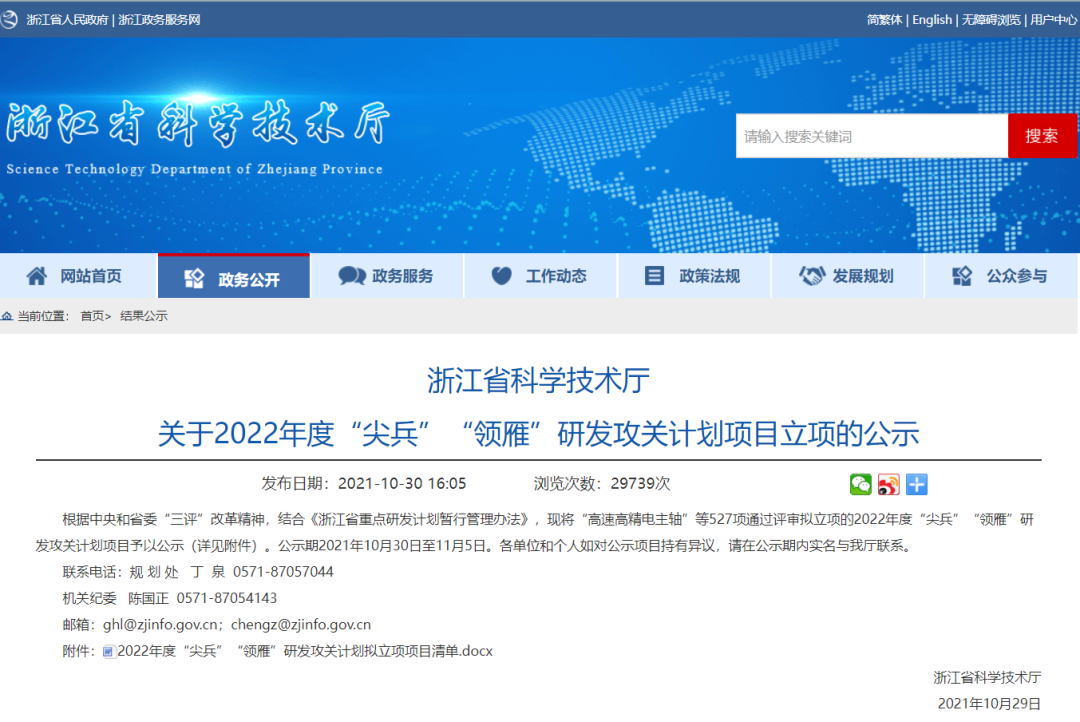Screen dimensions: 1080x722
Task: Open the 用户中心 link
Action: click(x=1053, y=19)
